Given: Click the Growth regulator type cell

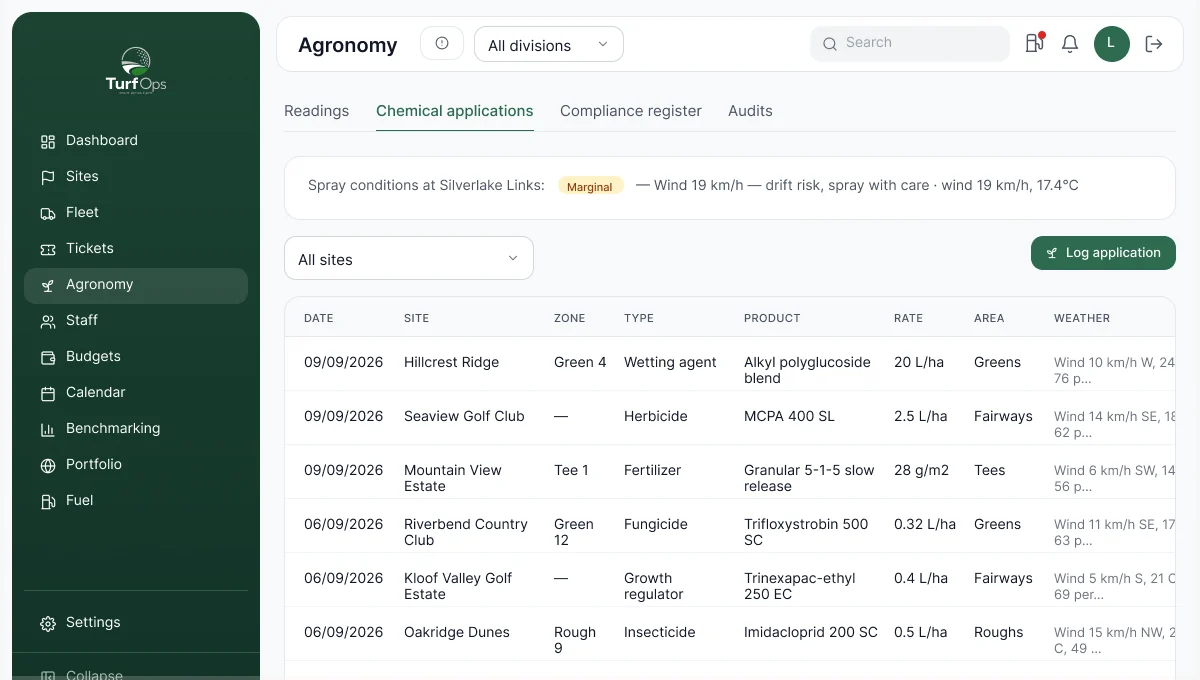Looking at the screenshot, I should [654, 586].
